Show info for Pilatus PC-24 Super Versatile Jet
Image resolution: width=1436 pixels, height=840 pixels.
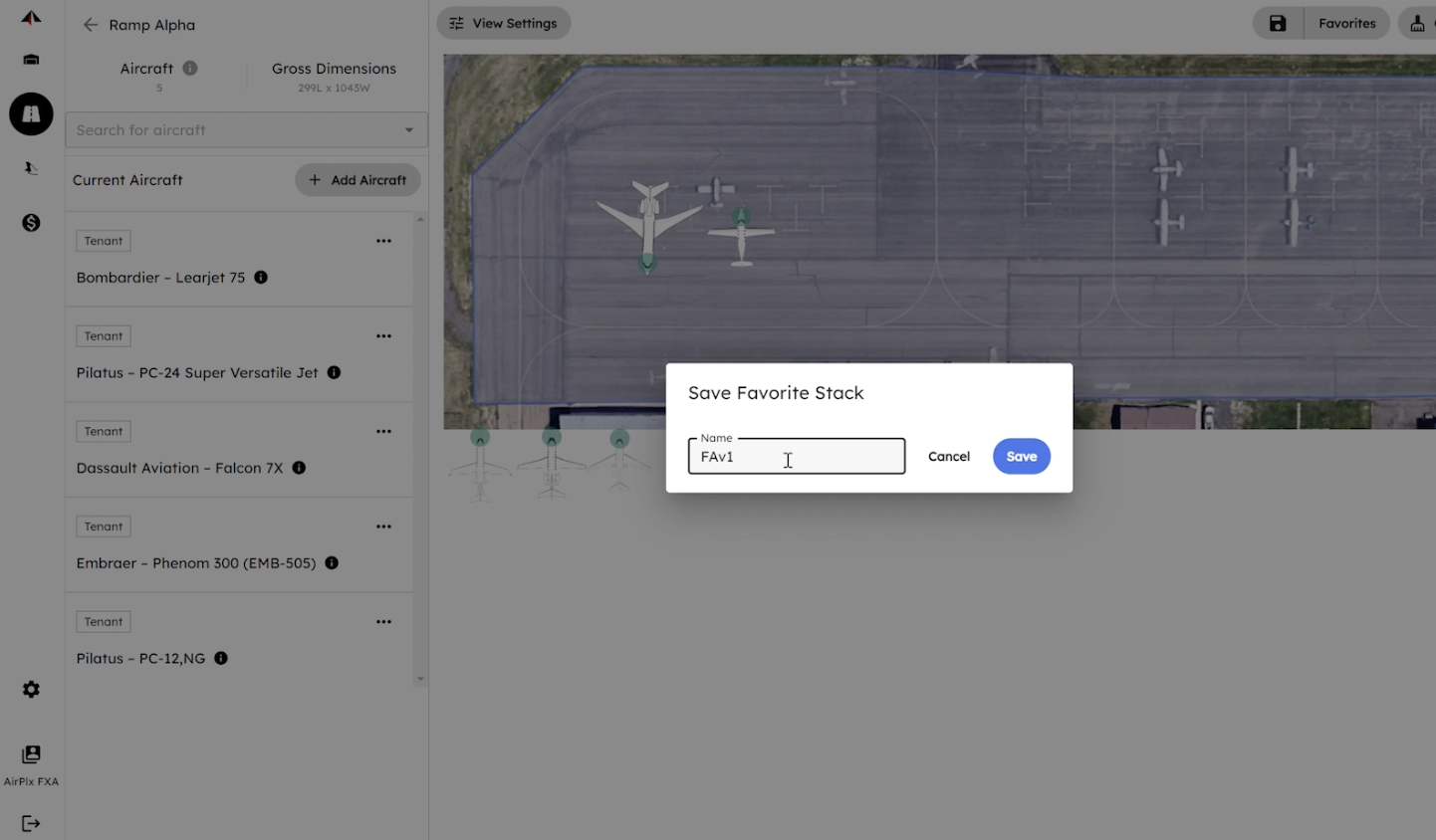click(x=334, y=372)
